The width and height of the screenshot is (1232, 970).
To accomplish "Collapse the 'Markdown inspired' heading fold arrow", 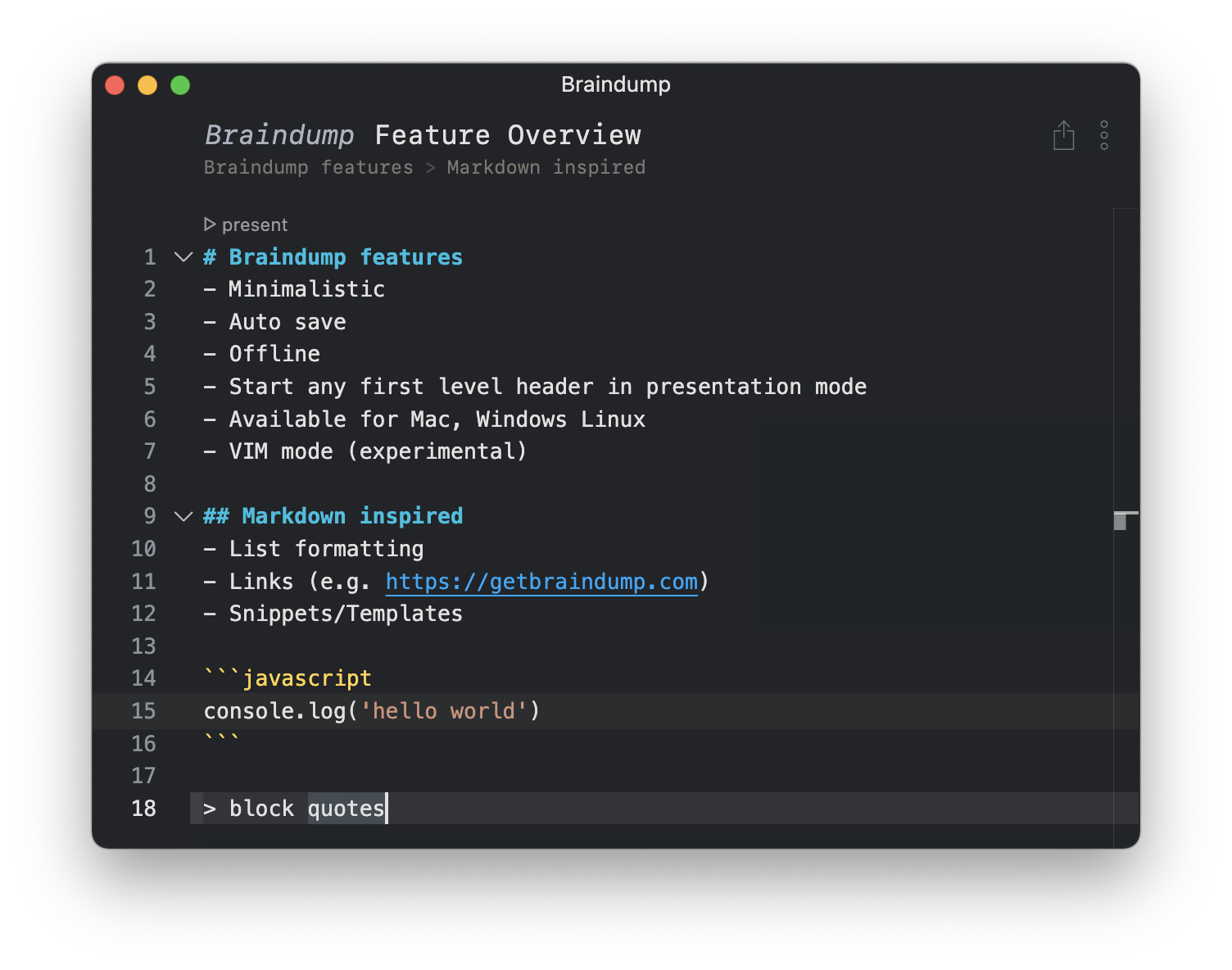I will [x=183, y=516].
